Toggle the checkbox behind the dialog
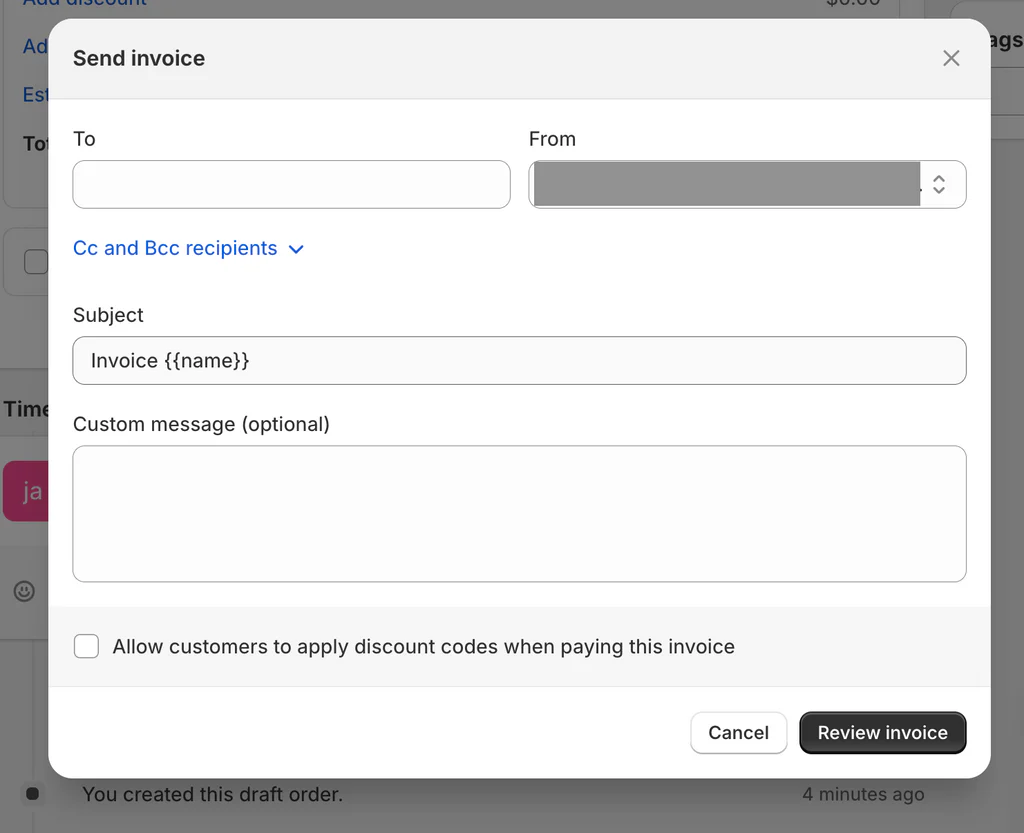Image resolution: width=1024 pixels, height=833 pixels. tap(36, 262)
